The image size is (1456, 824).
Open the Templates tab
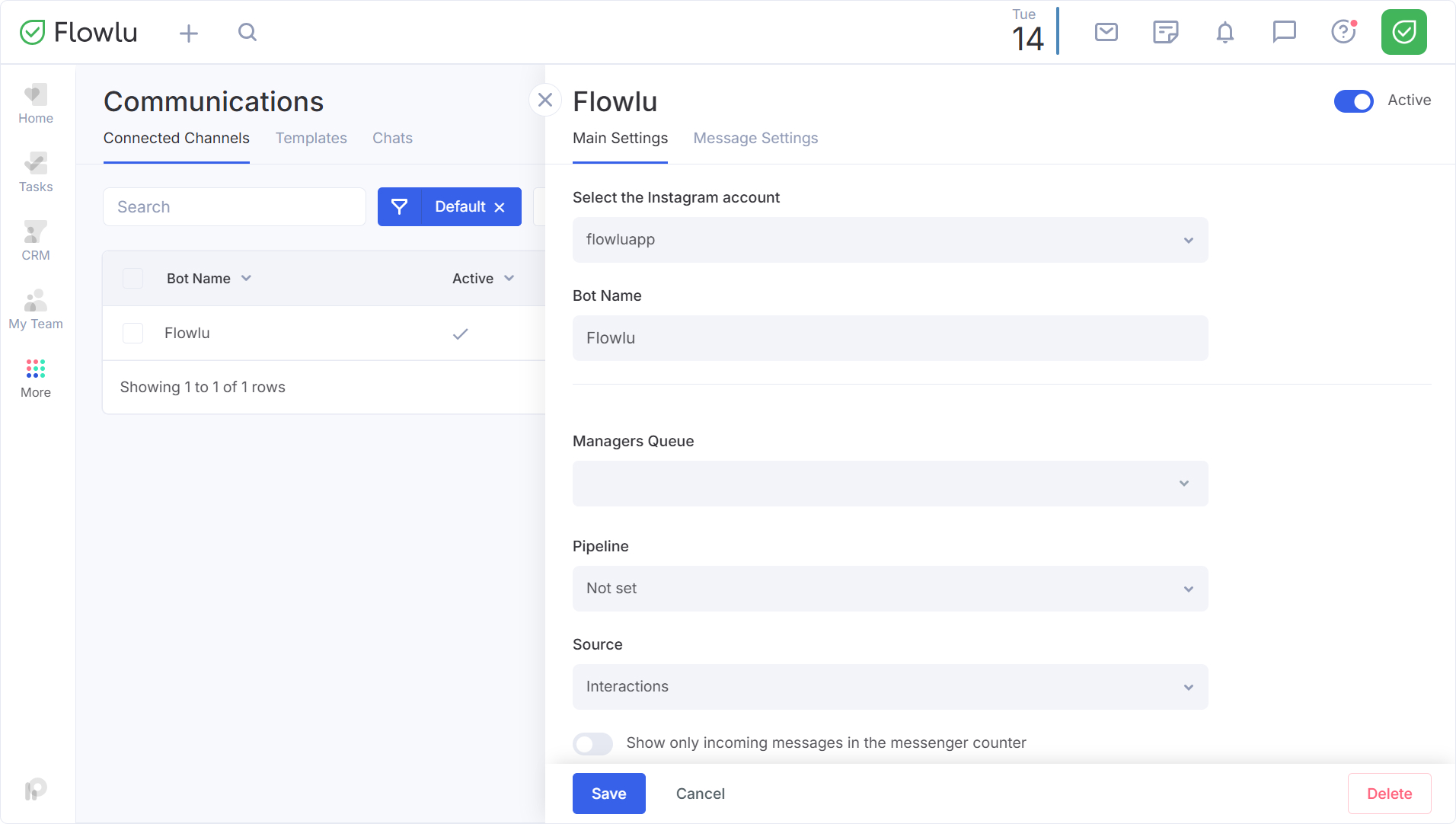pos(311,138)
